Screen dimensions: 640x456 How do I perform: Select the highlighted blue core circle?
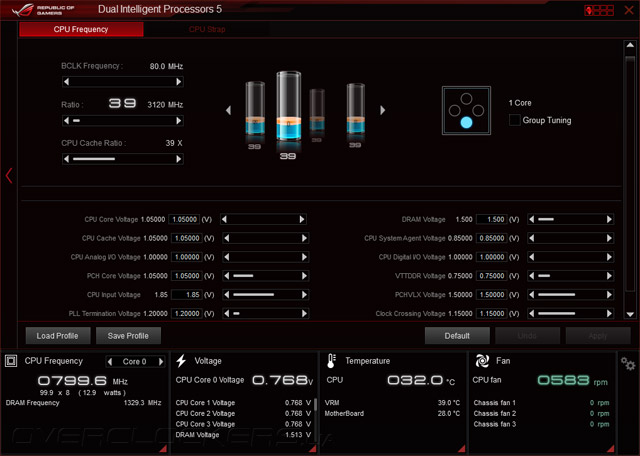pos(466,122)
